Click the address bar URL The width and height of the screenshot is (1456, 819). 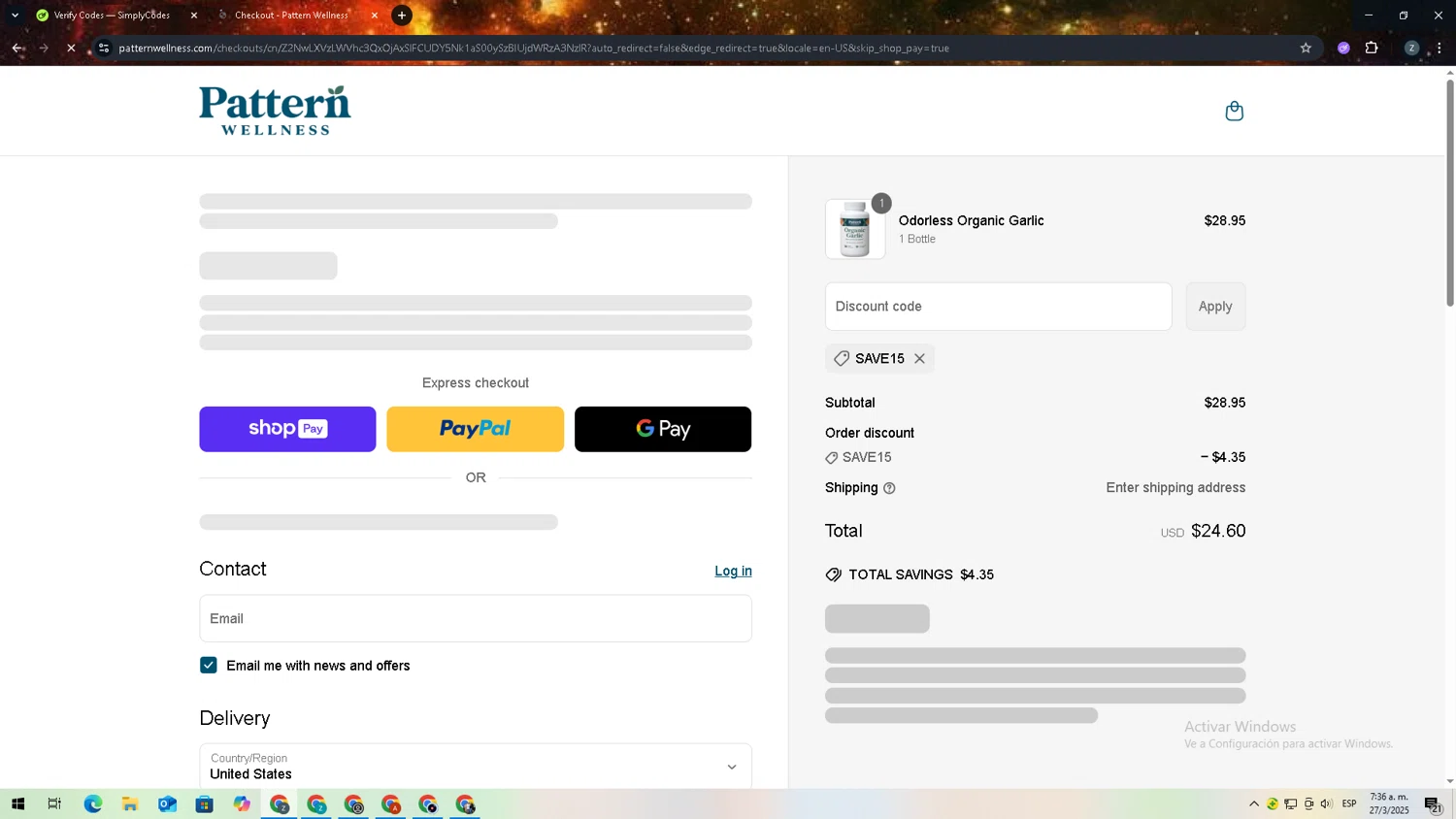(534, 48)
